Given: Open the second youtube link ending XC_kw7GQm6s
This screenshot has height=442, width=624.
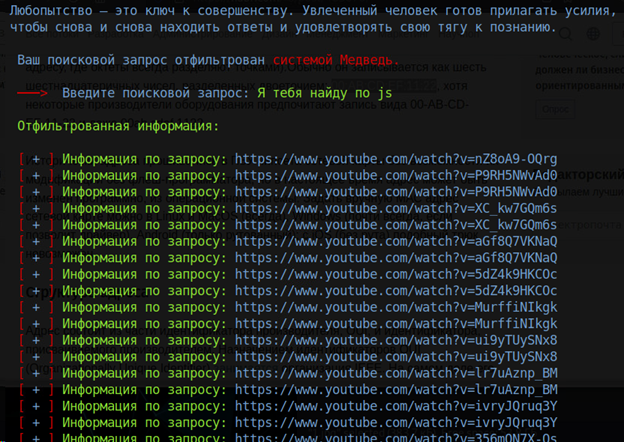Looking at the screenshot, I should tap(396, 225).
